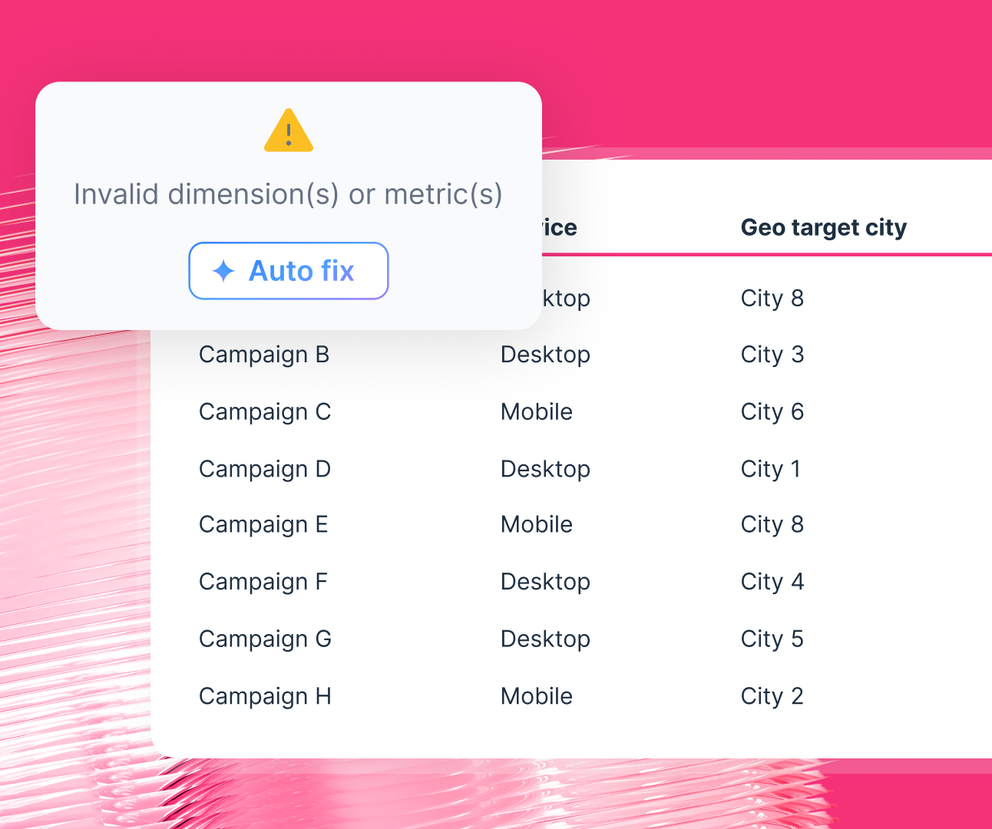The image size is (992, 829).
Task: Select the Campaign H row label
Action: click(264, 696)
